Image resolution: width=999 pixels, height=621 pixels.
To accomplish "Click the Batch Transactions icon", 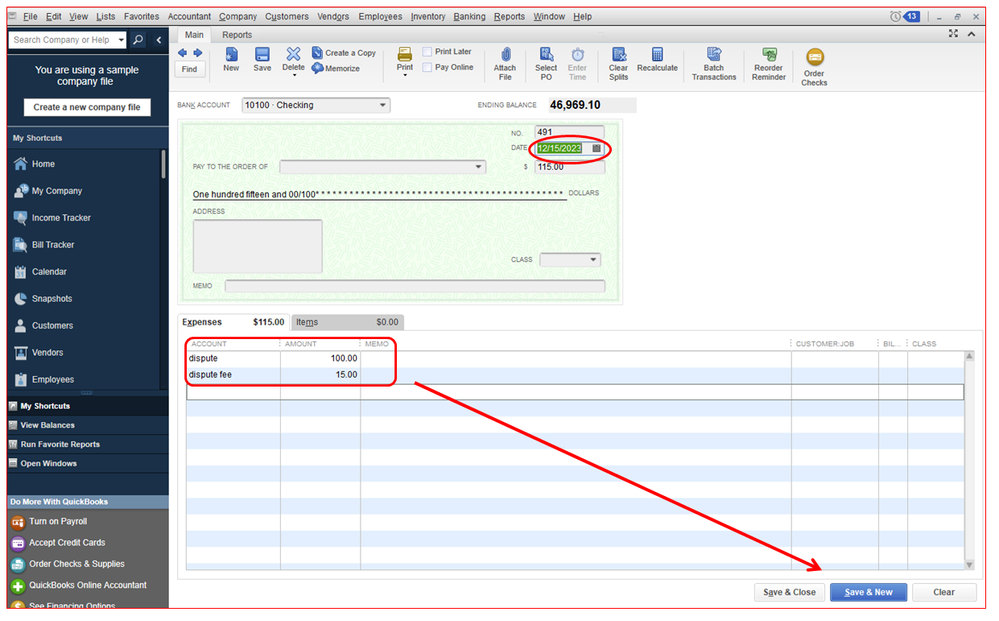I will click(x=714, y=55).
